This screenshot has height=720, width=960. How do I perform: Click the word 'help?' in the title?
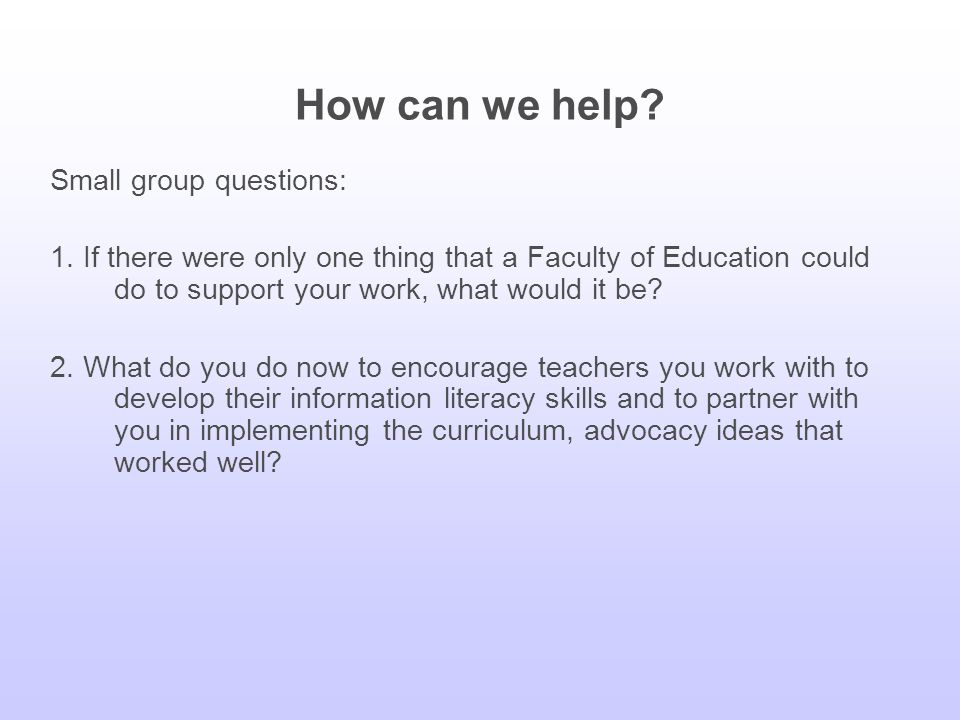pyautogui.click(x=607, y=106)
